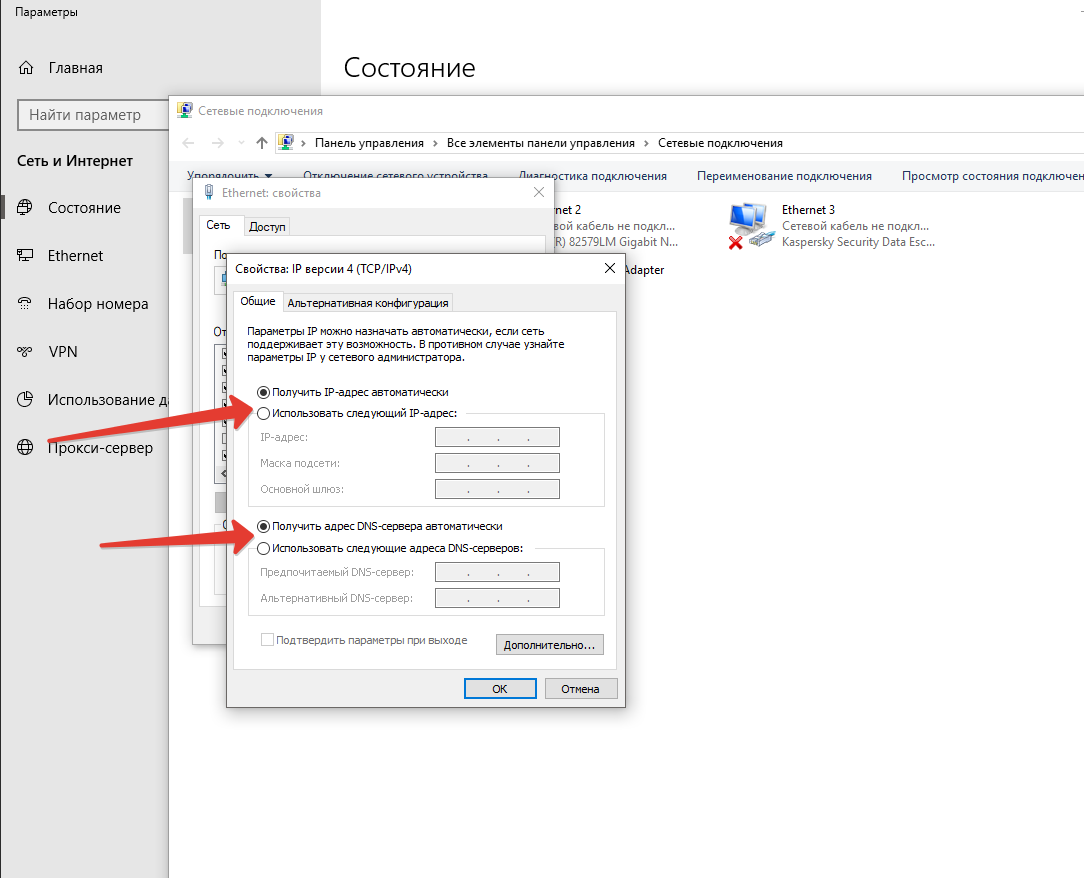
Task: Click Сетевые подключения breadcrumb
Action: [720, 143]
